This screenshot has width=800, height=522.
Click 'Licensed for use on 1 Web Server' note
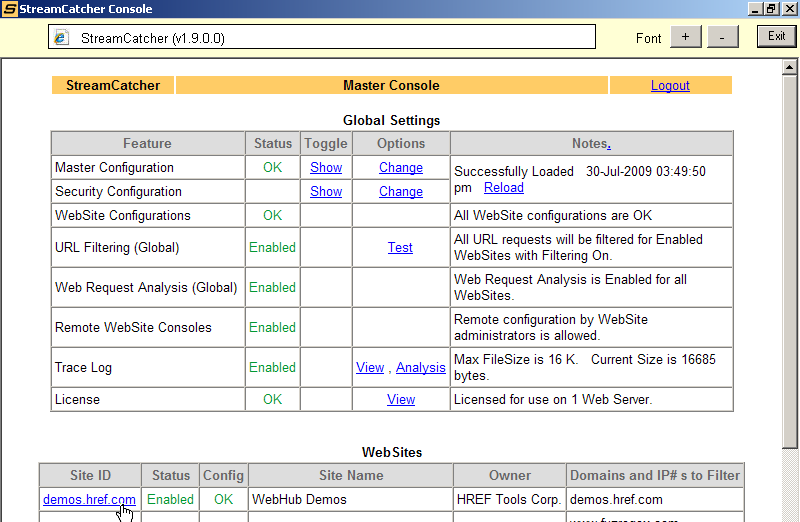point(553,400)
